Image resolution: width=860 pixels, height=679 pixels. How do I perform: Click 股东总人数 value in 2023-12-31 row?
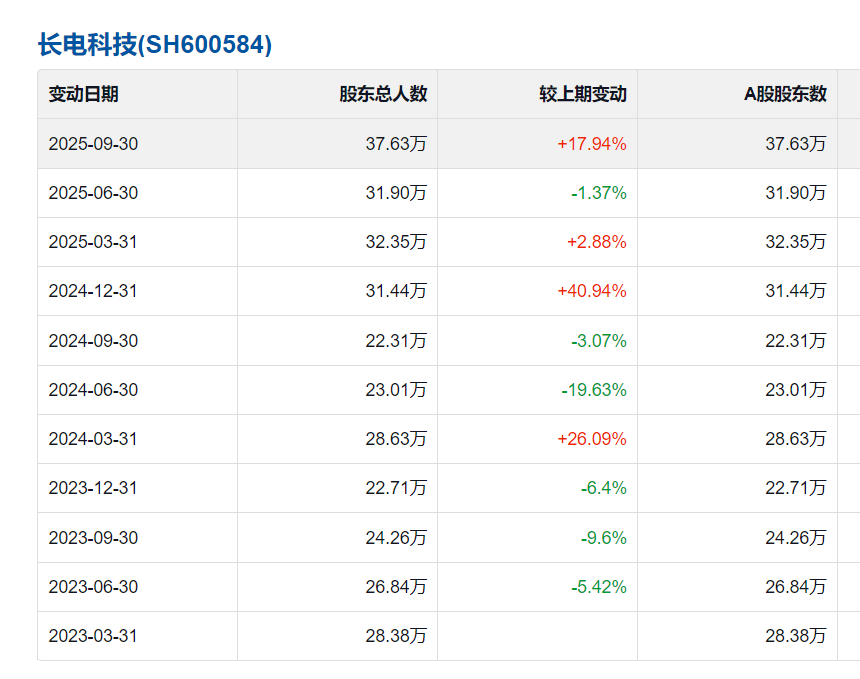click(x=396, y=488)
